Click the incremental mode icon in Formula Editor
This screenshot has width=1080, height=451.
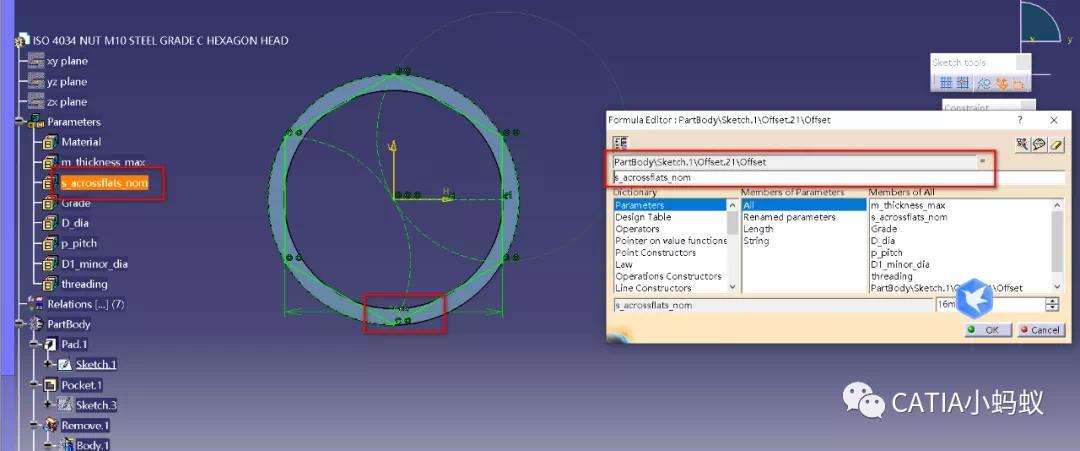(x=621, y=143)
